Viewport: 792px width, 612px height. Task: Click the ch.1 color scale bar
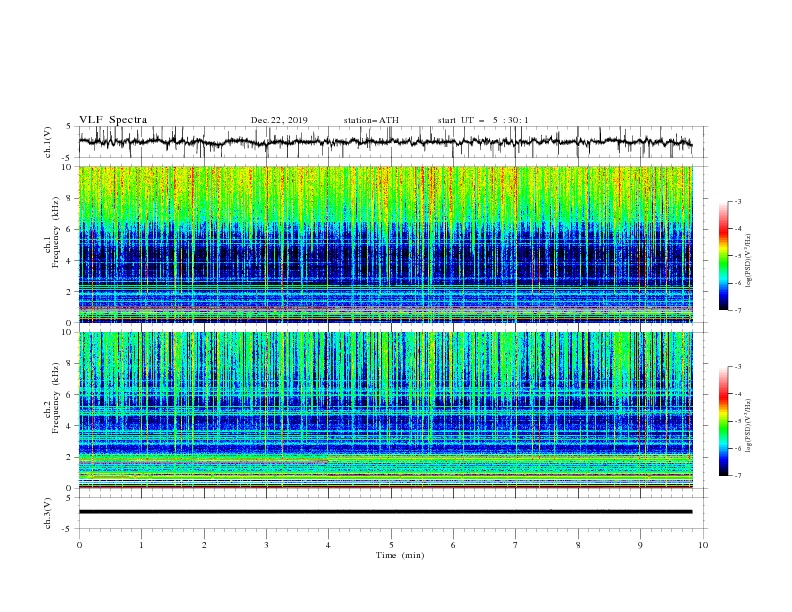(x=723, y=255)
